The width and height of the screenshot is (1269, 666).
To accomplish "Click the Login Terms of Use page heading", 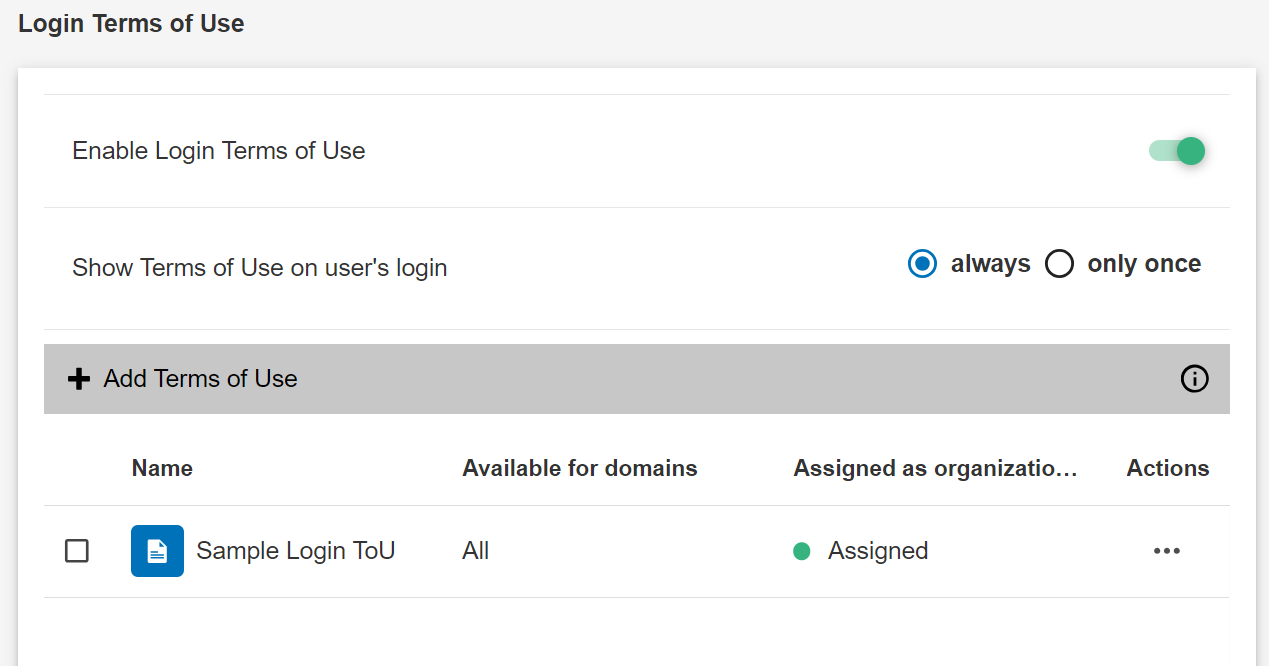I will (130, 23).
